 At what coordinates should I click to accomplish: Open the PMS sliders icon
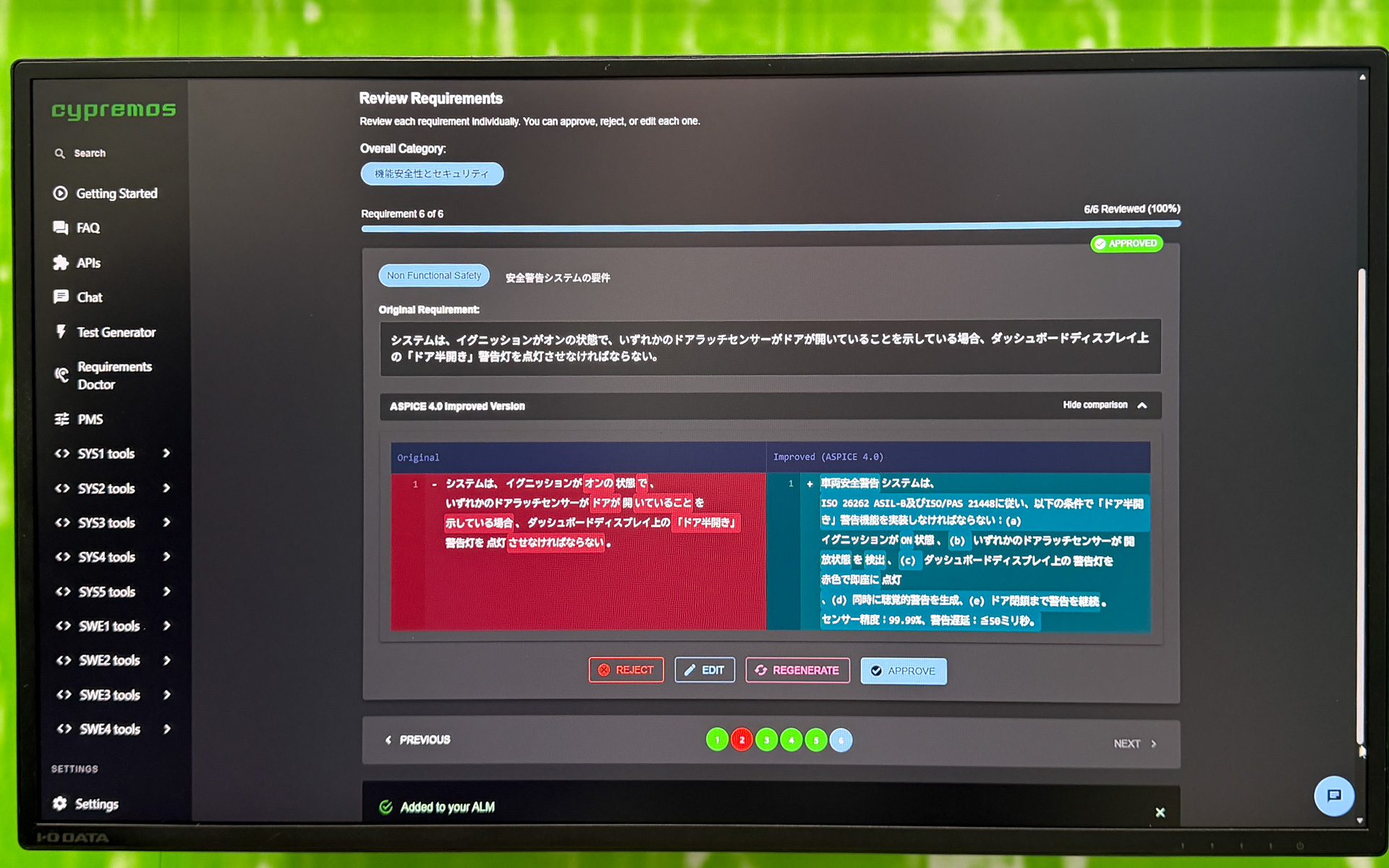pos(60,419)
